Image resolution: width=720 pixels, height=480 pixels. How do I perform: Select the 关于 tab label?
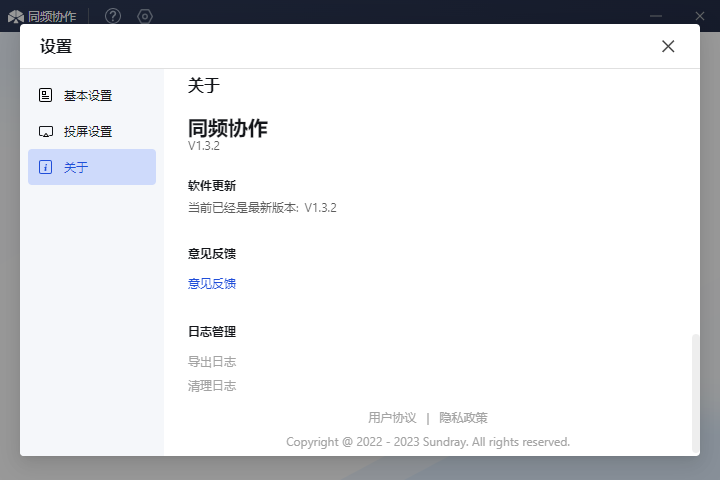76,168
